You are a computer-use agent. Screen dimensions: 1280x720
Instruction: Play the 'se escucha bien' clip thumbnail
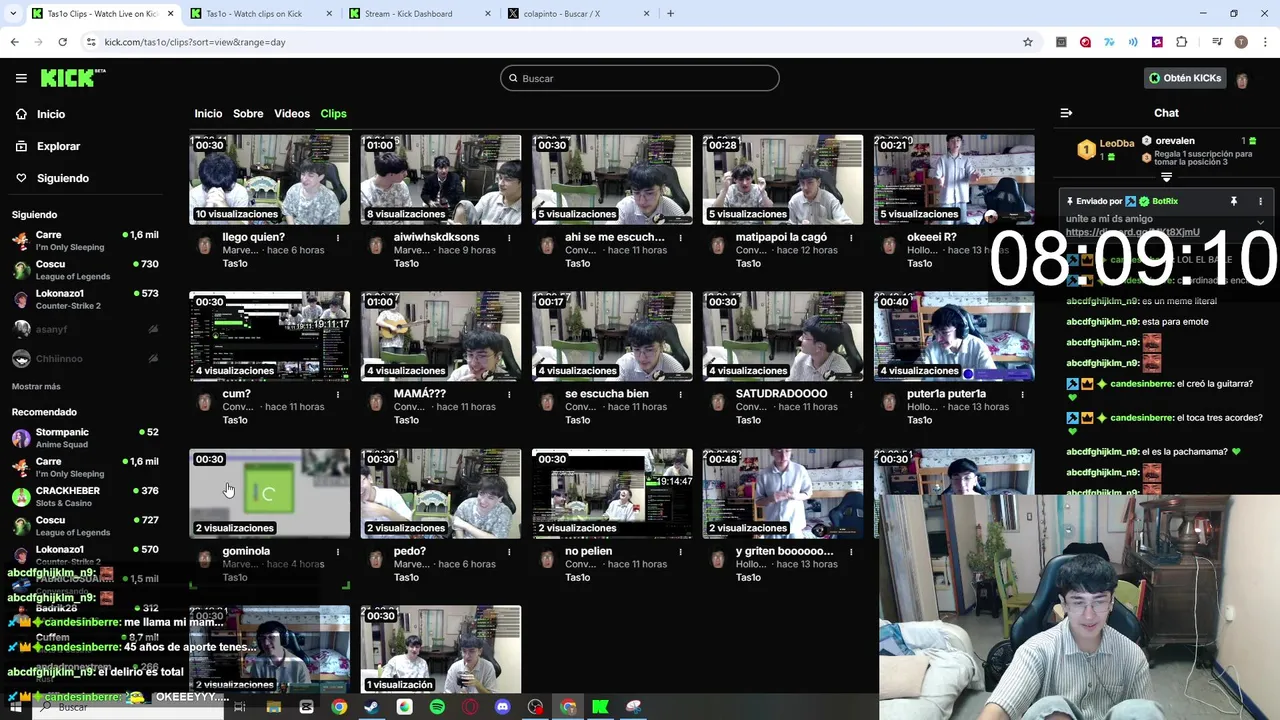(612, 337)
